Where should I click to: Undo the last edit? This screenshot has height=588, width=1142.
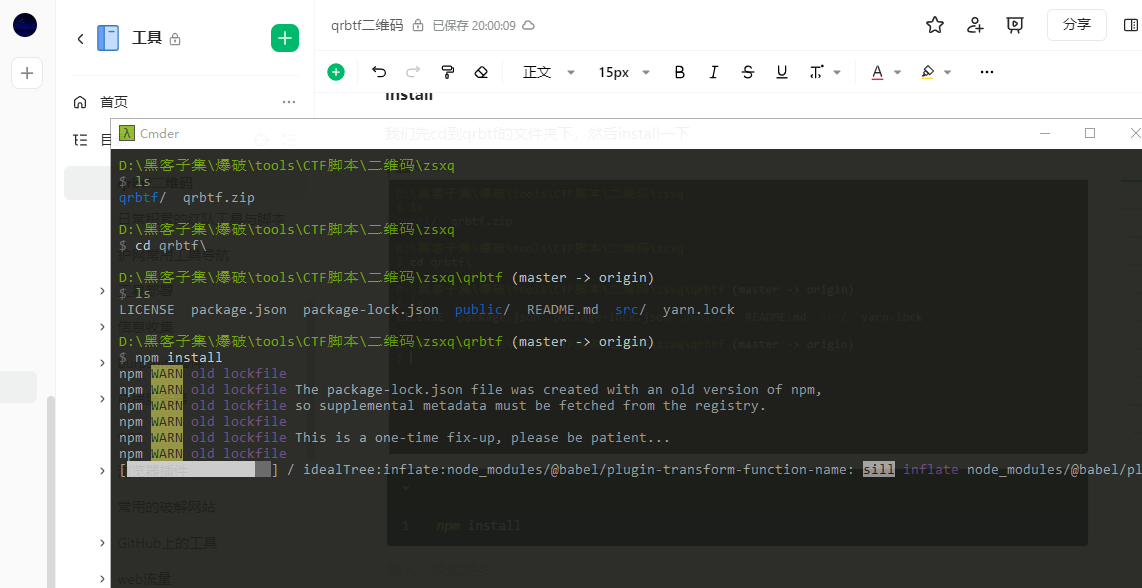pos(379,71)
